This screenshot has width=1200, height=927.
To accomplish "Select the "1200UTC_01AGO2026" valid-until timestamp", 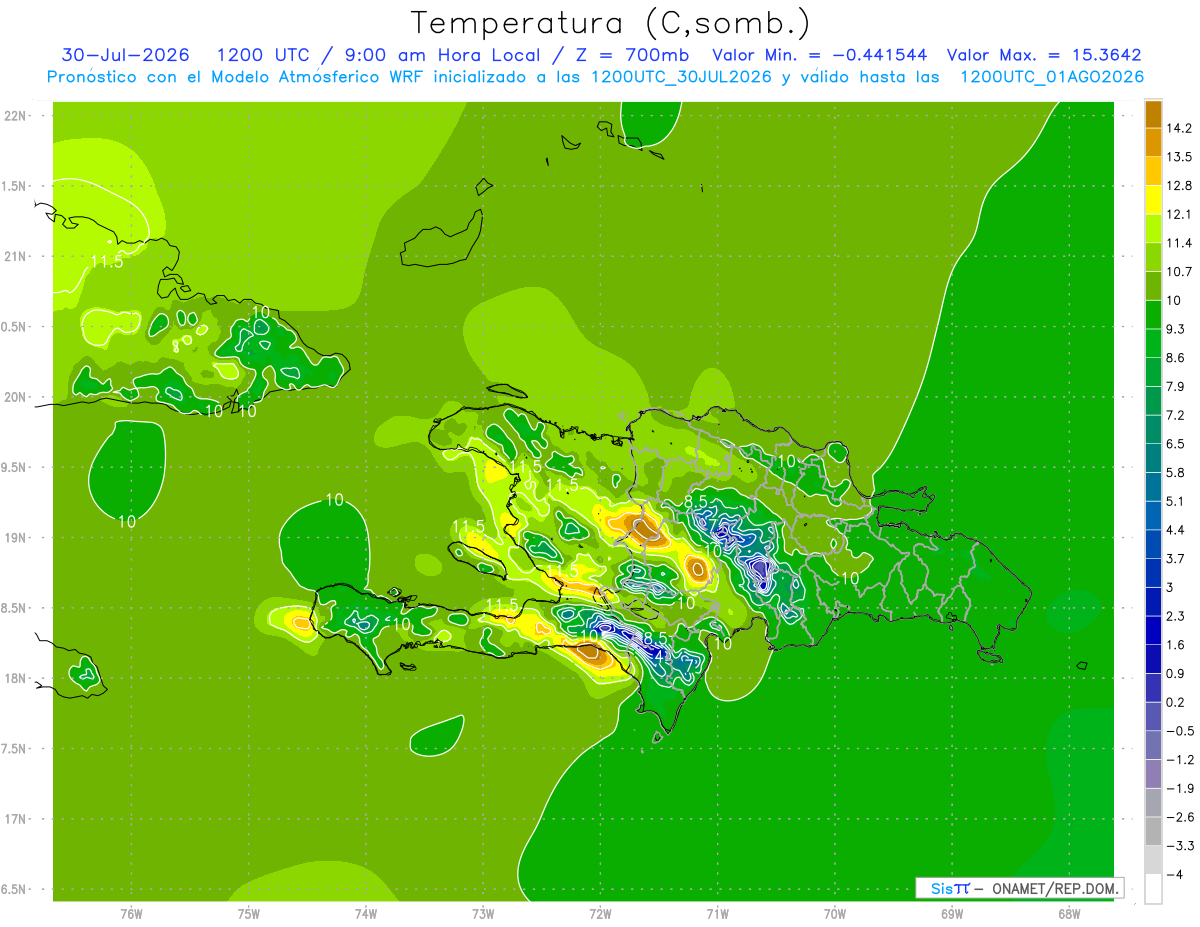I will [1052, 77].
